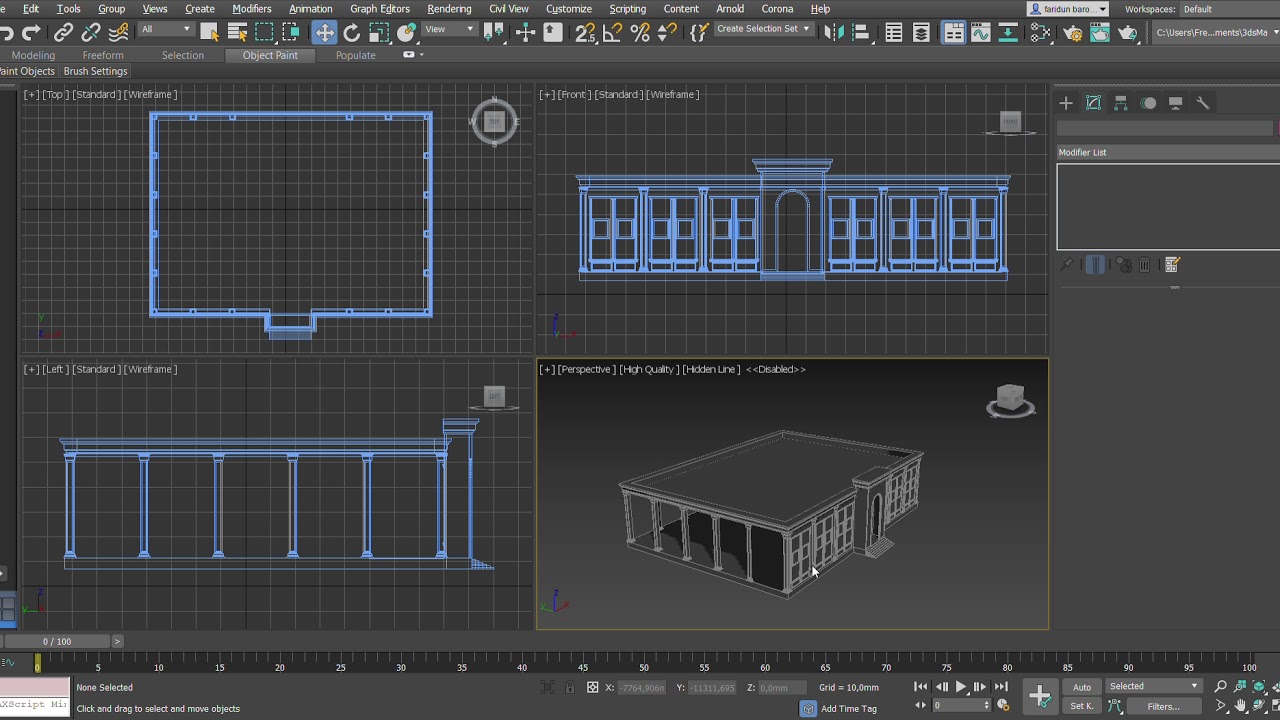Toggle Auto Key mode
The image size is (1280, 720).
coord(1082,687)
